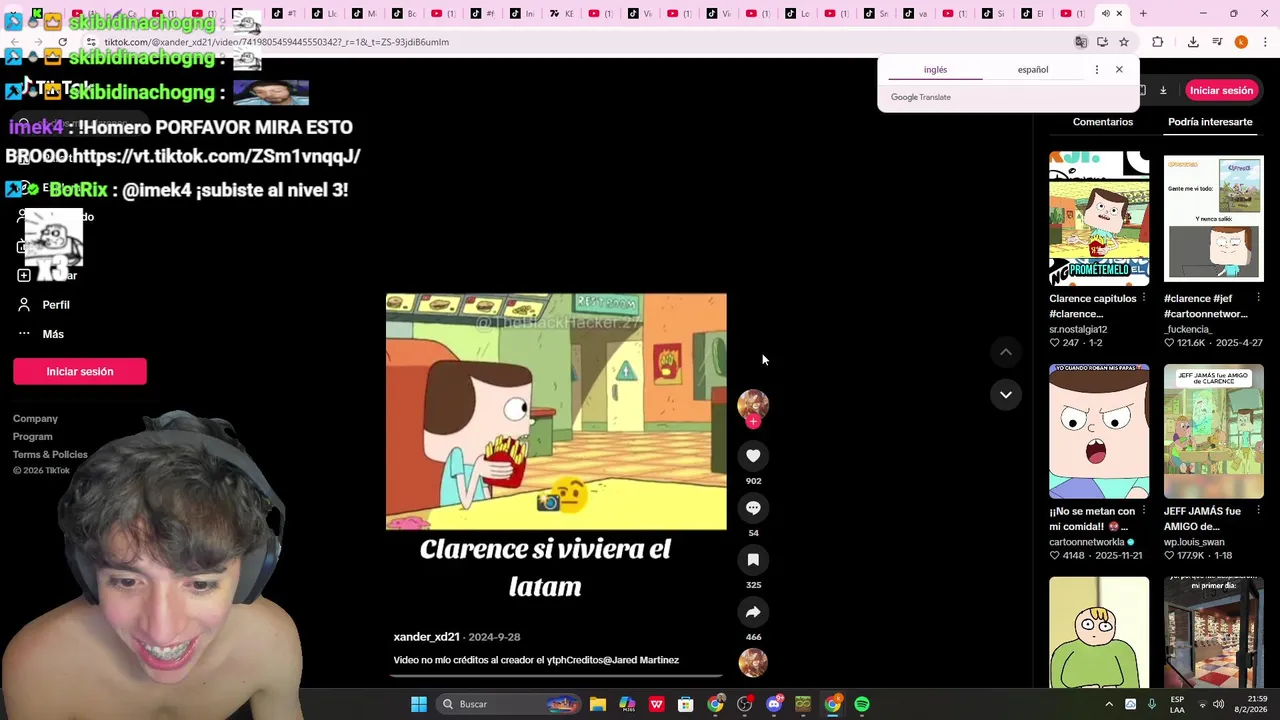1280x720 pixels.
Task: Switch to the Podría interesarte tab
Action: (x=1210, y=122)
